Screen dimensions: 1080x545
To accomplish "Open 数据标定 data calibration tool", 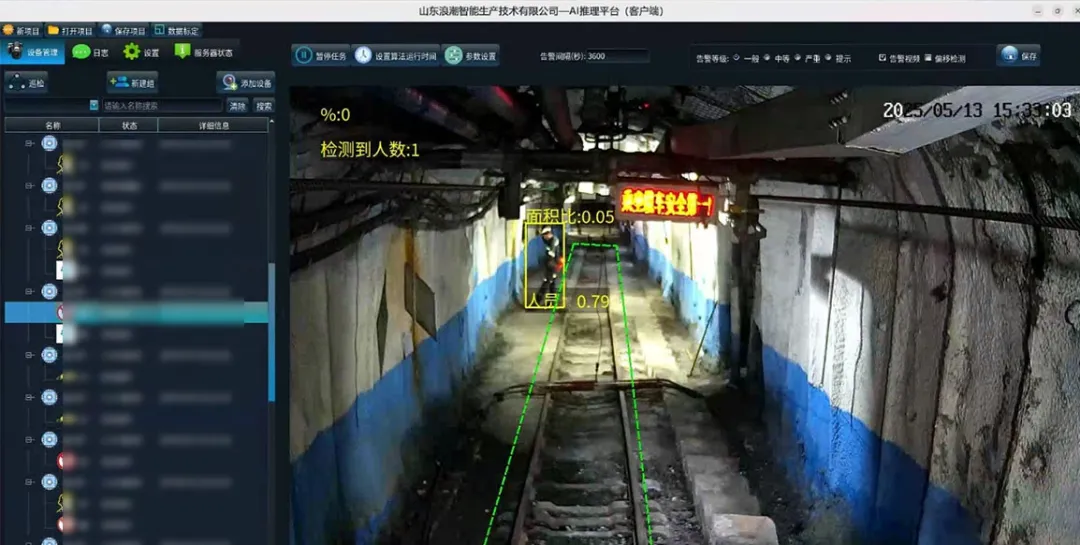I will (177, 31).
